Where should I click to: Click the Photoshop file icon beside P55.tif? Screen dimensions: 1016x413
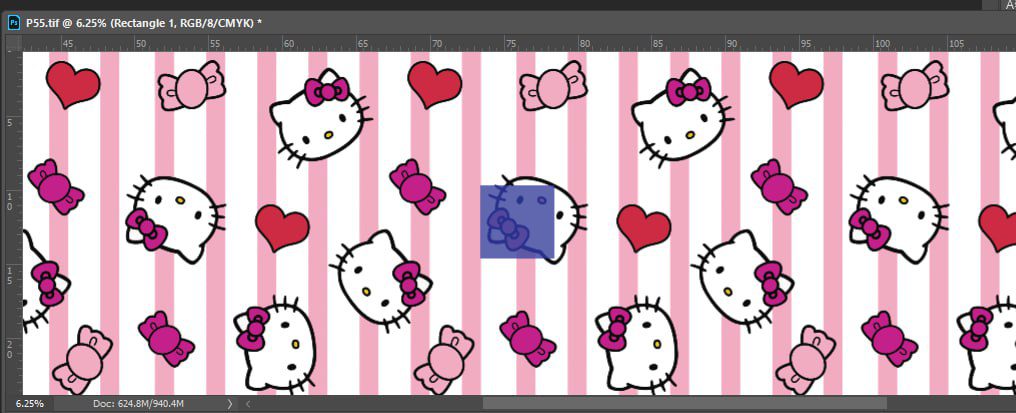pyautogui.click(x=13, y=23)
